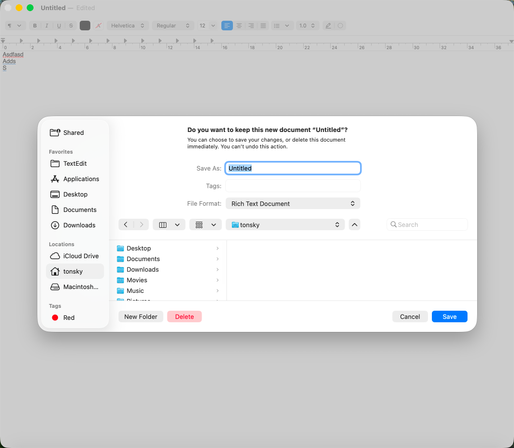Open the tonsky location pop-up menu

(x=285, y=225)
